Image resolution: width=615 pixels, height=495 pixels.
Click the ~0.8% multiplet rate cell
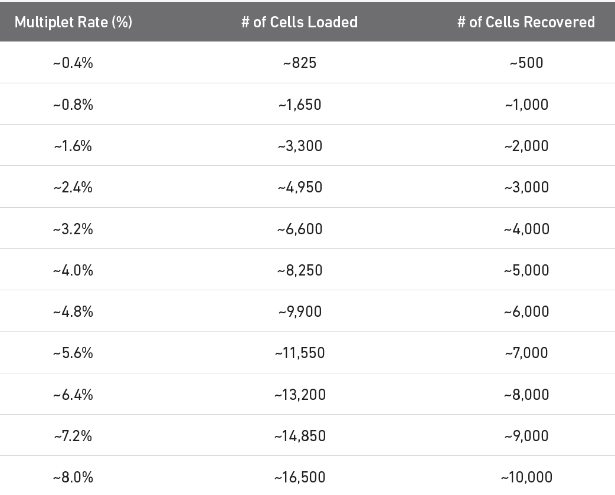(x=71, y=104)
